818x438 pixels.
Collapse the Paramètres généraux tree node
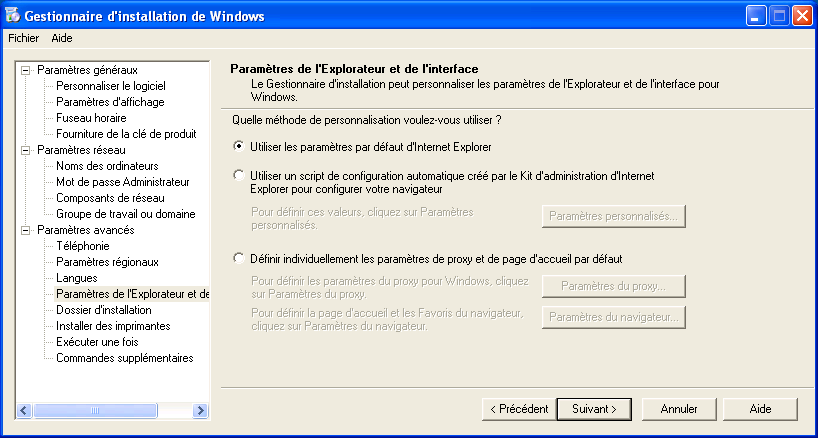click(x=25, y=70)
